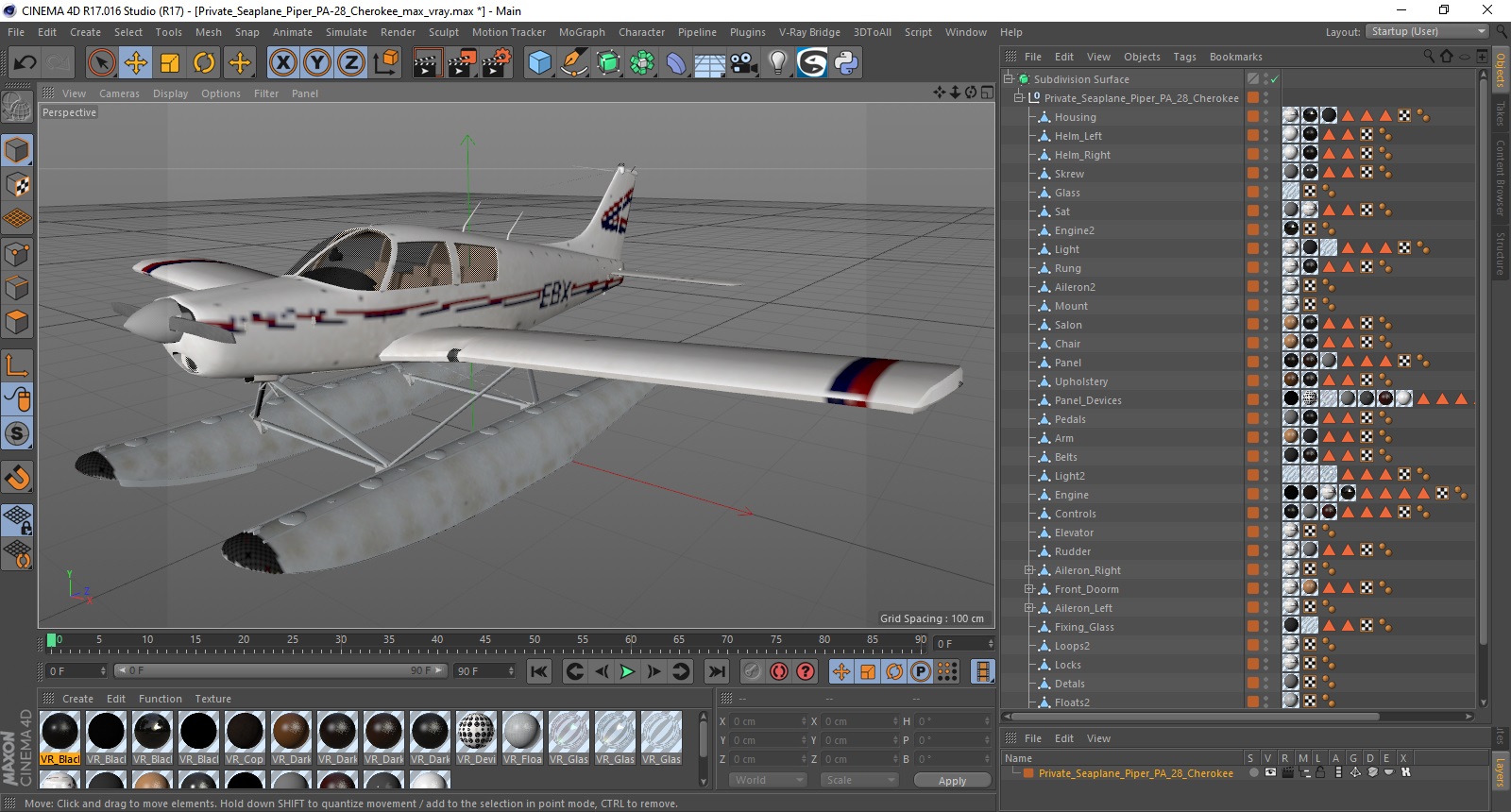Add a Light object
The width and height of the screenshot is (1511, 812).
click(x=777, y=63)
